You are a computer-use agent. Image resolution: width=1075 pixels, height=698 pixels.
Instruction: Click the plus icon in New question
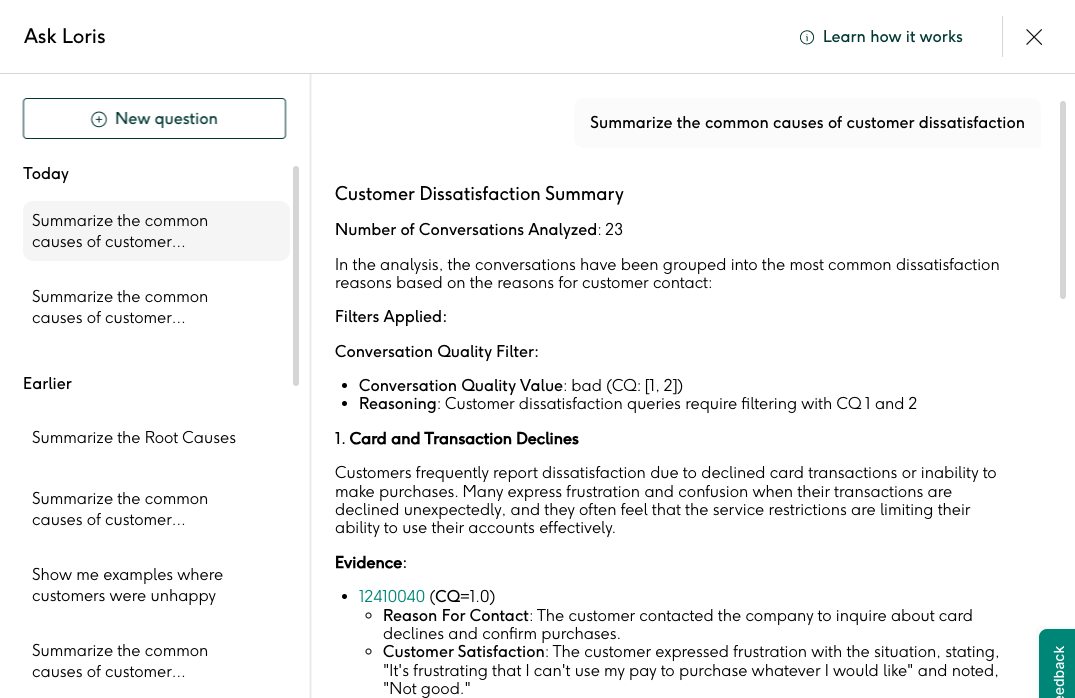[x=99, y=119]
